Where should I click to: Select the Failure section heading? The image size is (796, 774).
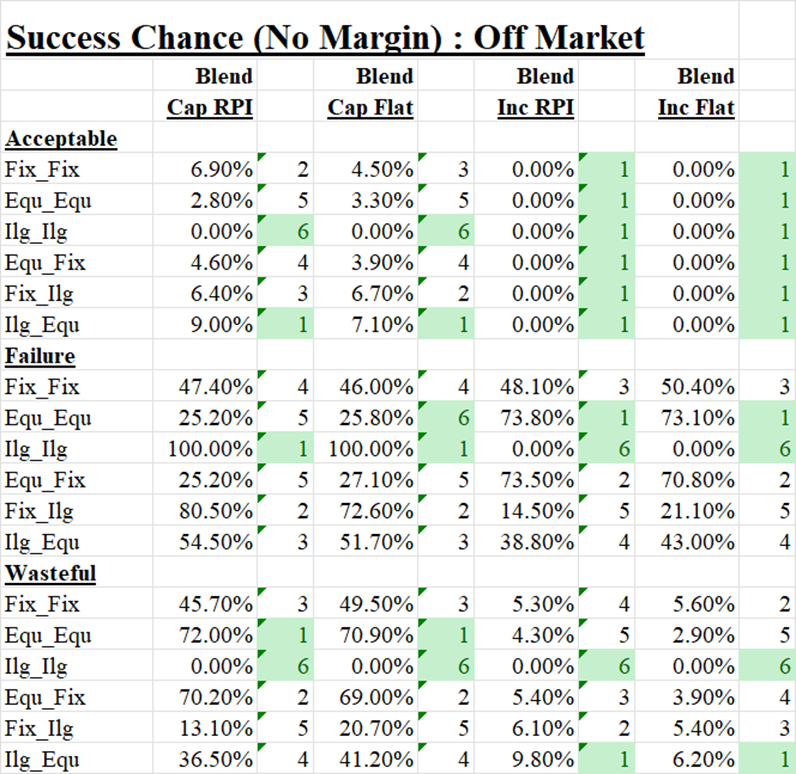pos(40,356)
